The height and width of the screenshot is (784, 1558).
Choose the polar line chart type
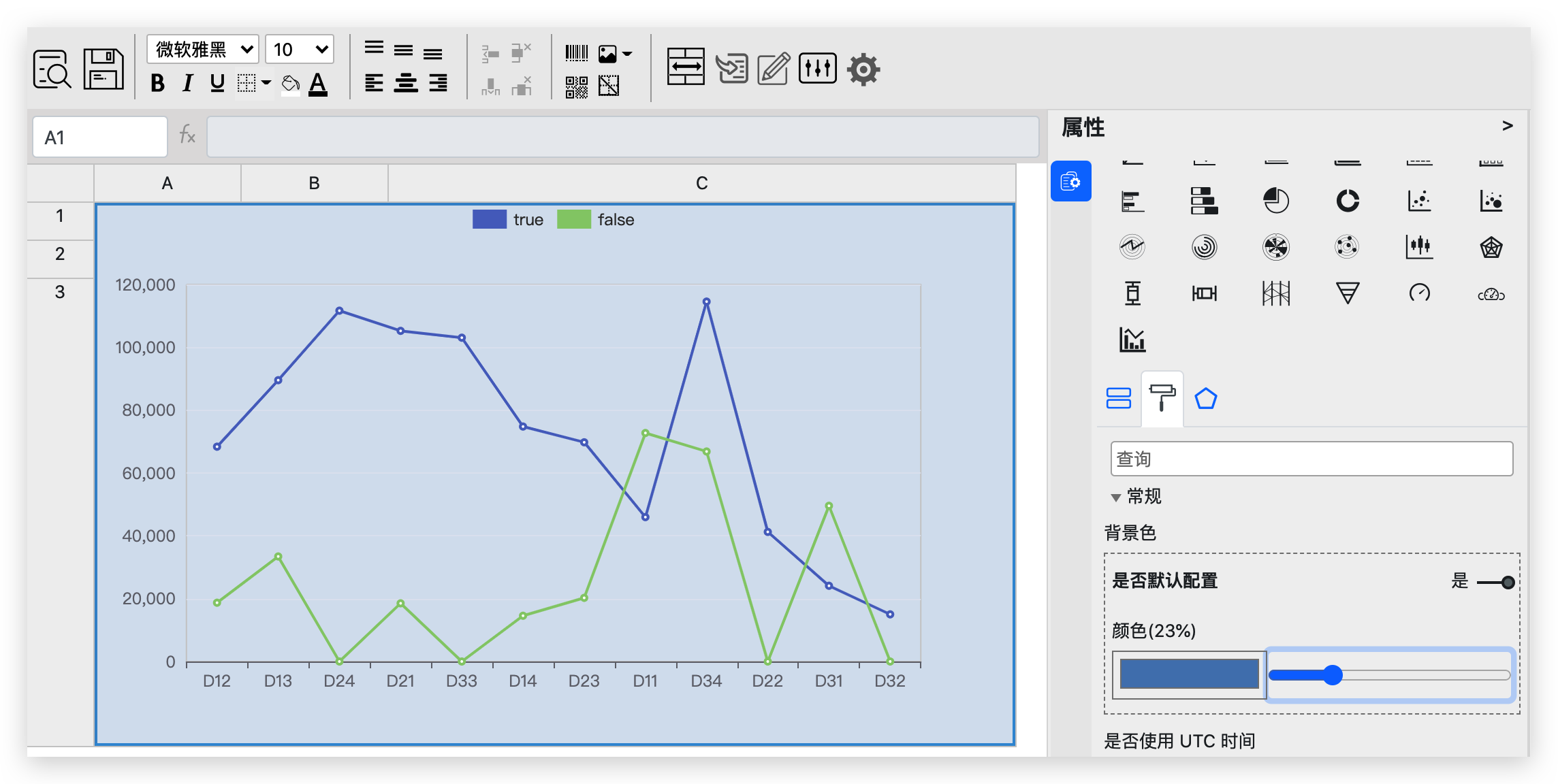pyautogui.click(x=1132, y=247)
